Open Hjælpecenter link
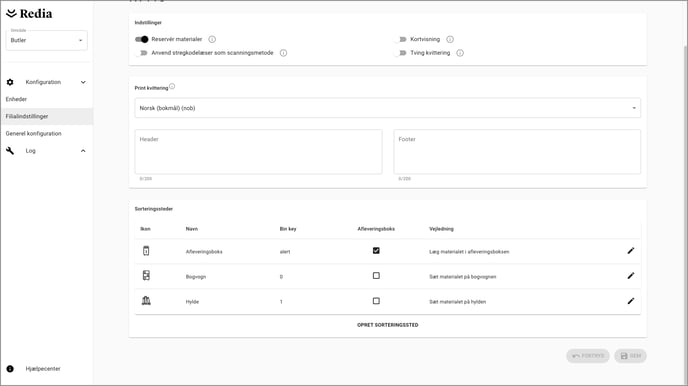Viewport: 688px width, 386px height. [43, 369]
